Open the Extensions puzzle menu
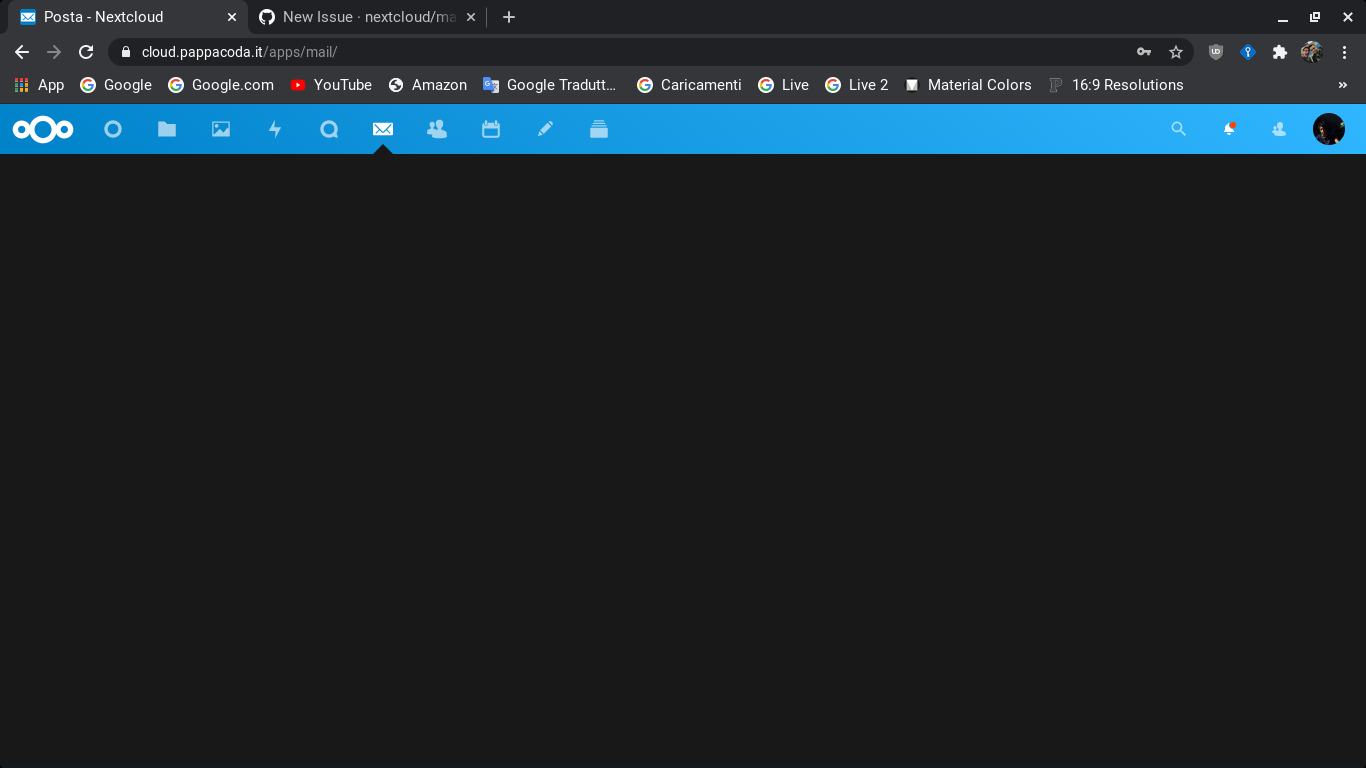The width and height of the screenshot is (1366, 768). click(x=1280, y=52)
